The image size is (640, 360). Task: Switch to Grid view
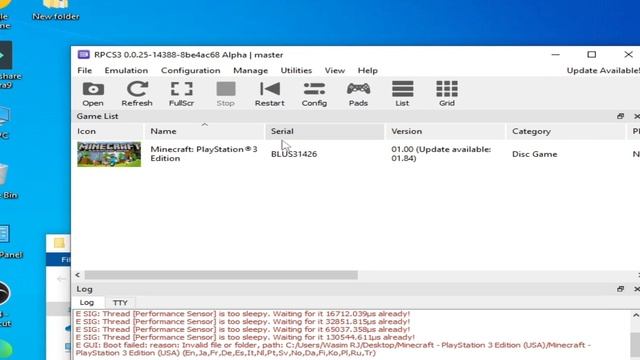pos(447,94)
